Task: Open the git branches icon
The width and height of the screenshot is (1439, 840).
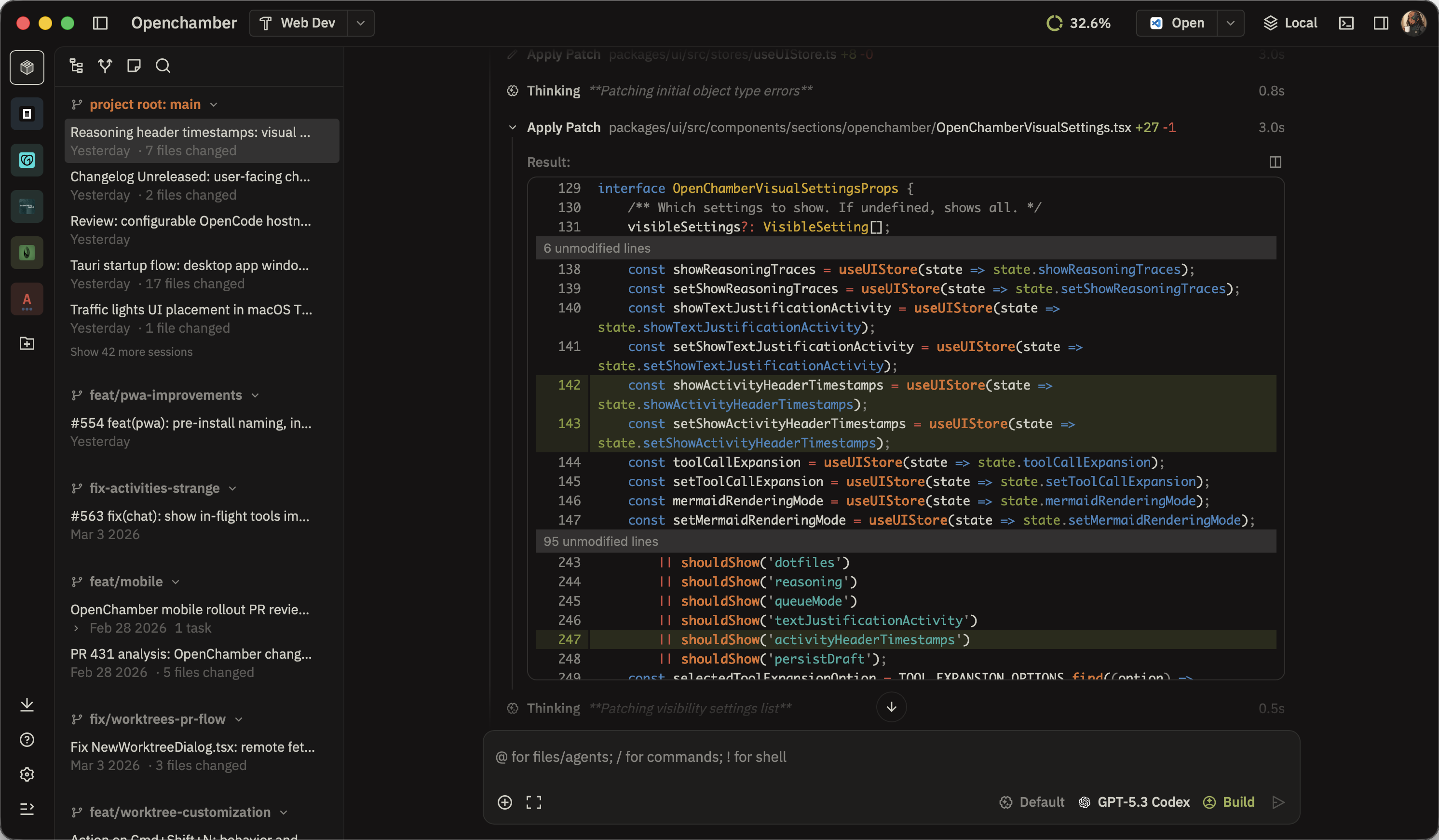Action: 105,66
